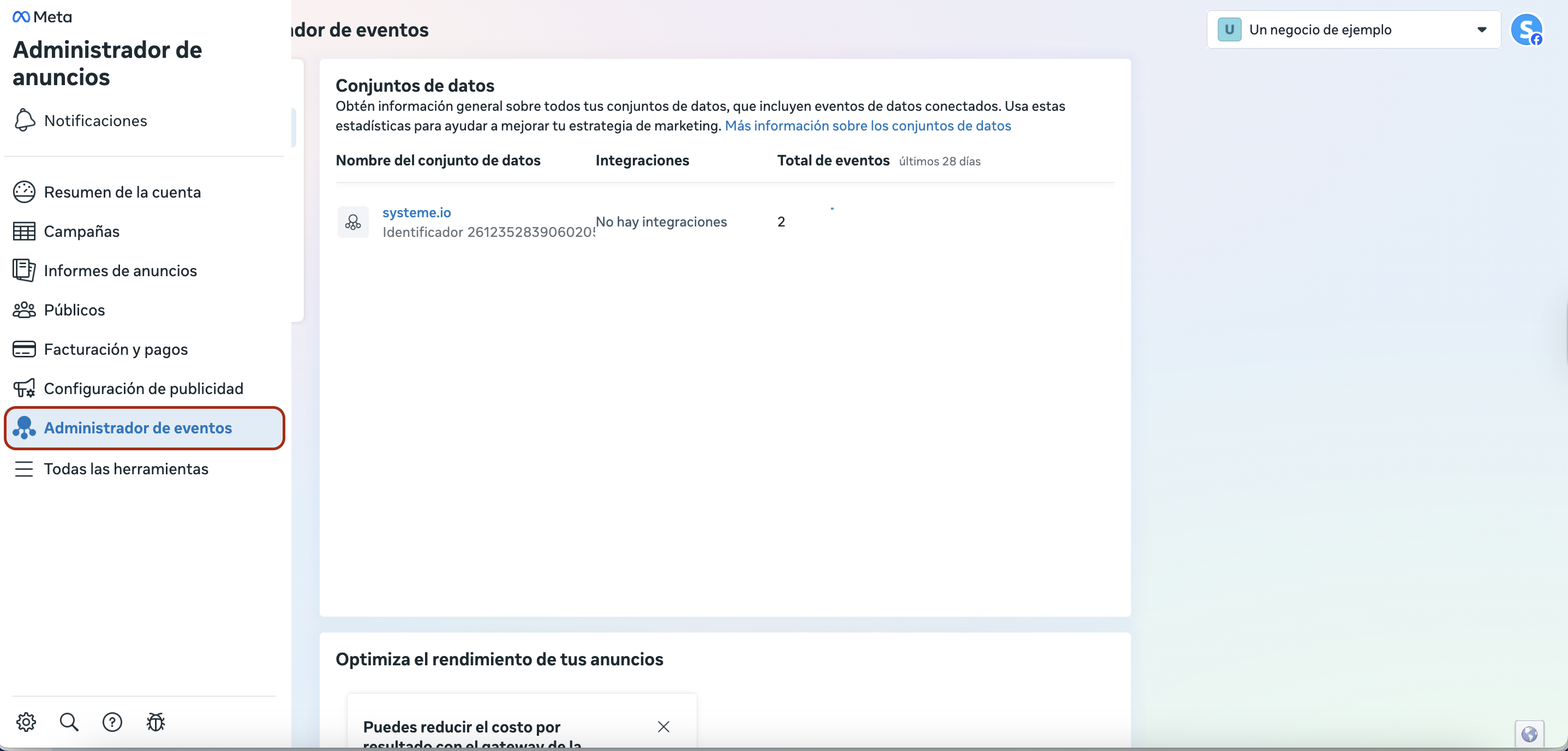Expand the Un negocio de ejemplo dropdown
The image size is (1568, 751).
(x=1353, y=29)
